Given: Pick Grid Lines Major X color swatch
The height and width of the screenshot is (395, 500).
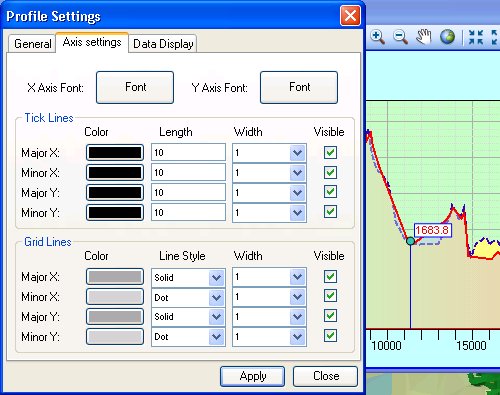Looking at the screenshot, I should click(115, 277).
